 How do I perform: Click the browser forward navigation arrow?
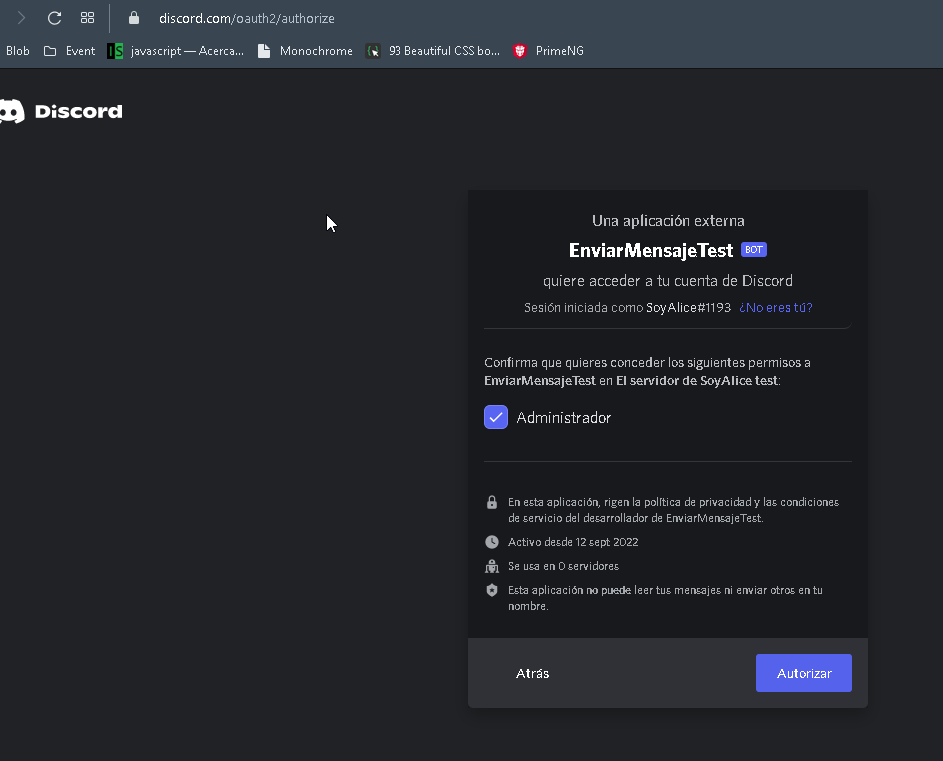pyautogui.click(x=20, y=17)
